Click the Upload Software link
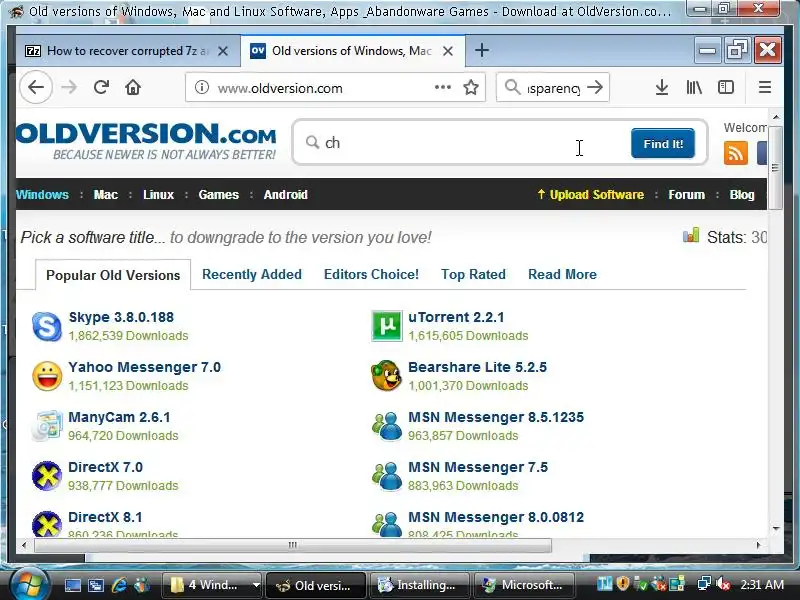Image resolution: width=800 pixels, height=600 pixels. click(x=590, y=194)
